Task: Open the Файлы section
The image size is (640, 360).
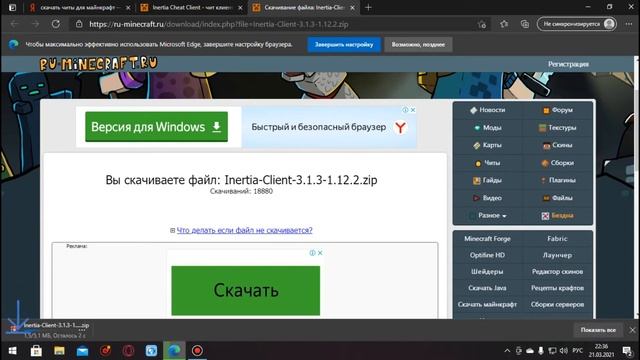Action: click(558, 198)
